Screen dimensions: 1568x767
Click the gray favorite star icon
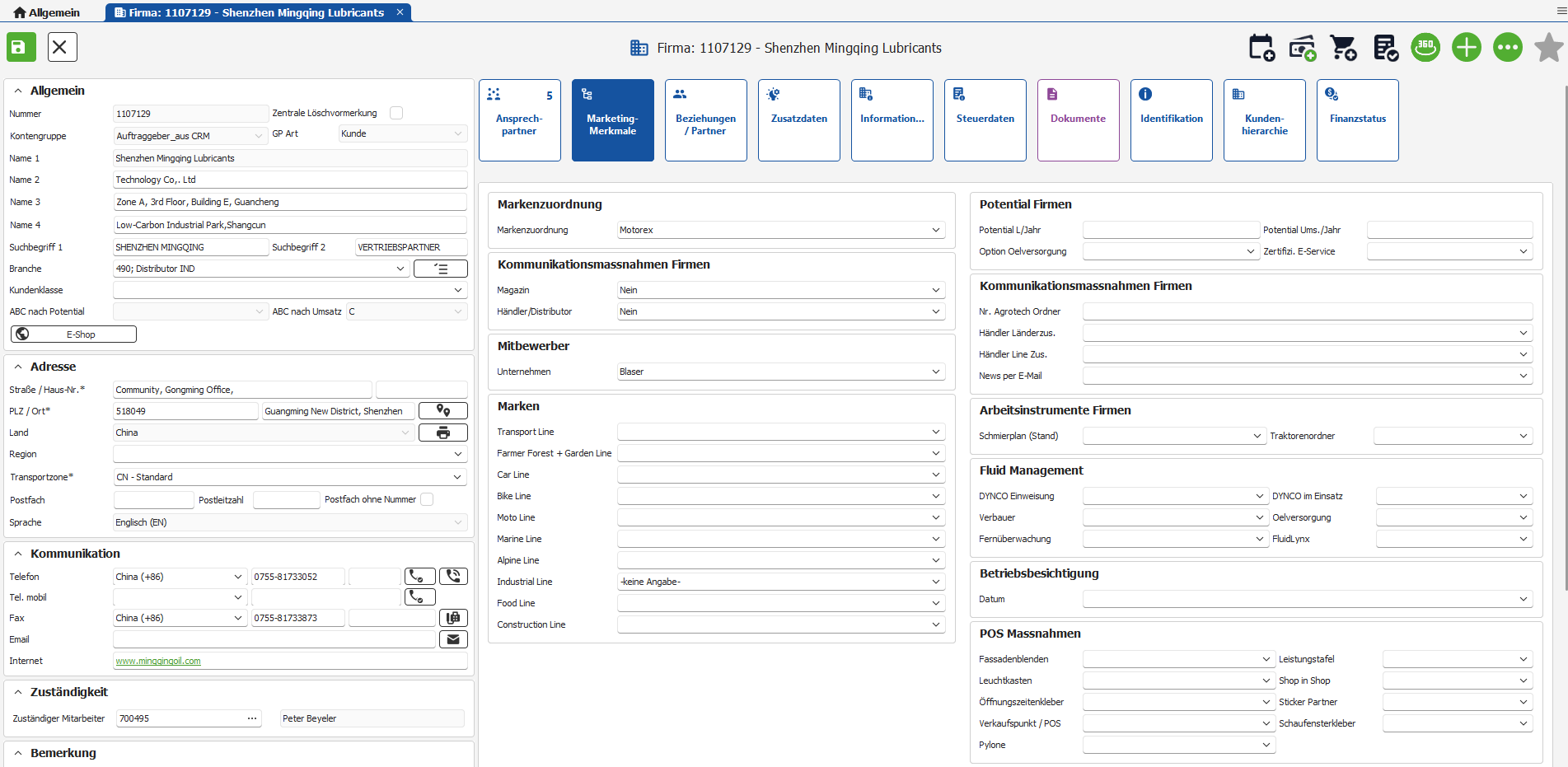(x=1548, y=48)
